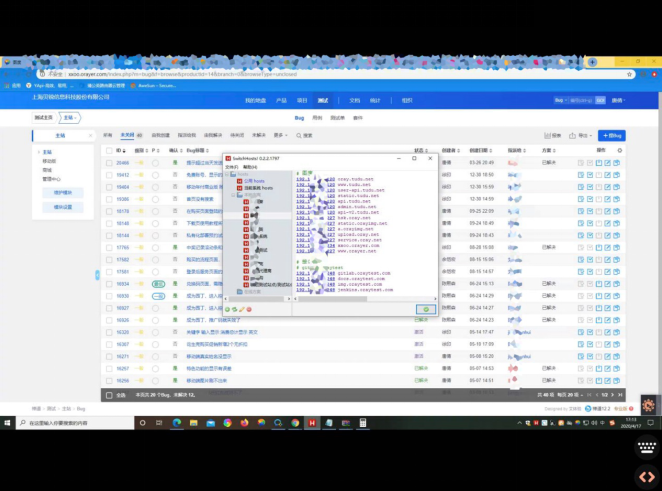Open the table column settings gear icon

620,150
